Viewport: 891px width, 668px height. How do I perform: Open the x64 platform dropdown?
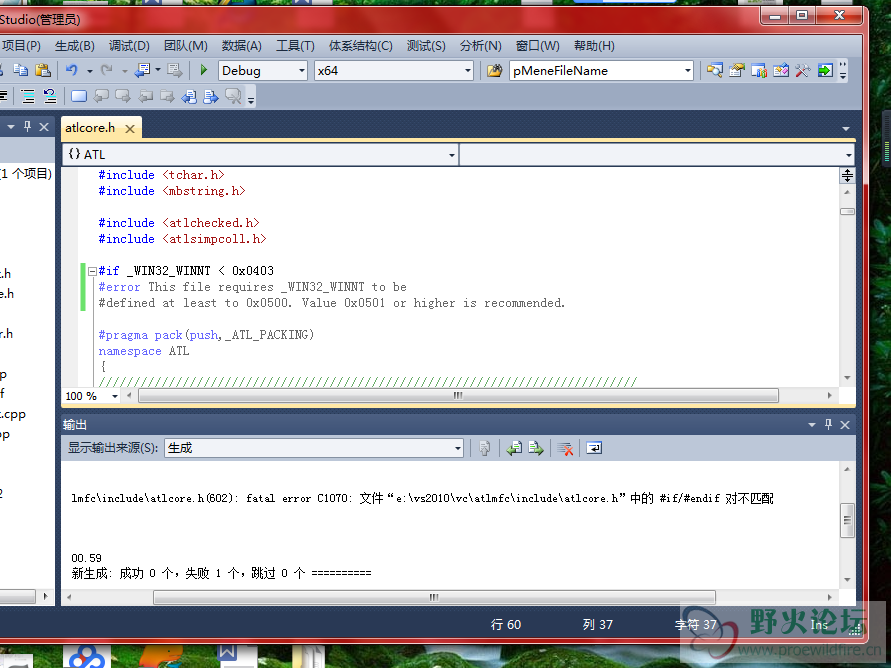click(x=468, y=70)
